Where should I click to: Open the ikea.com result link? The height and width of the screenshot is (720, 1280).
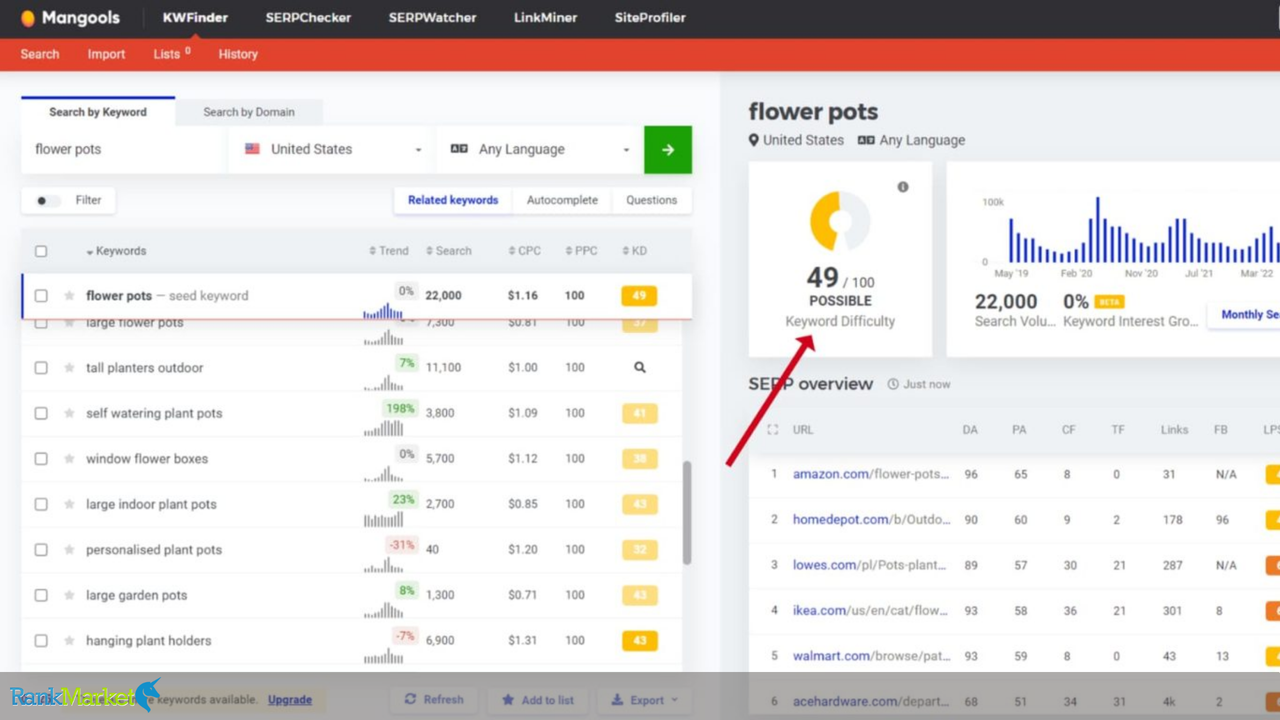(x=869, y=611)
